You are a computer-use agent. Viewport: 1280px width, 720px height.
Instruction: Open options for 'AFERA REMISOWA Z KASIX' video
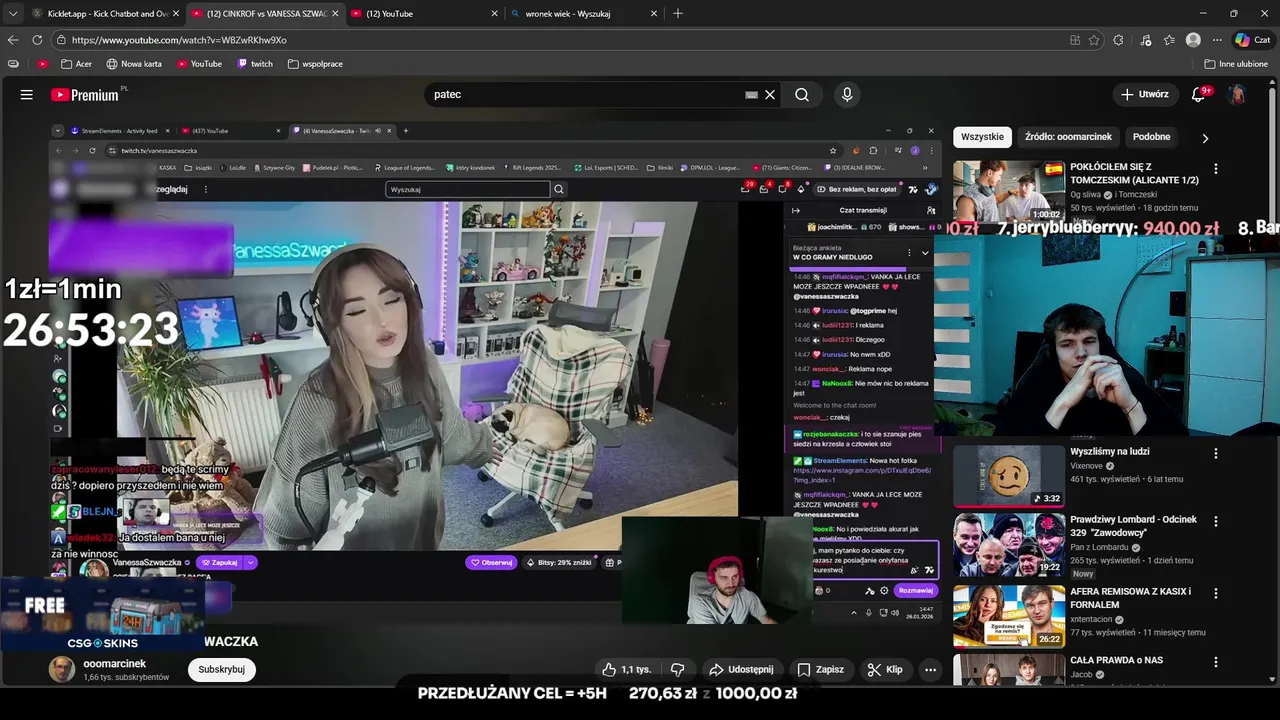(1216, 593)
